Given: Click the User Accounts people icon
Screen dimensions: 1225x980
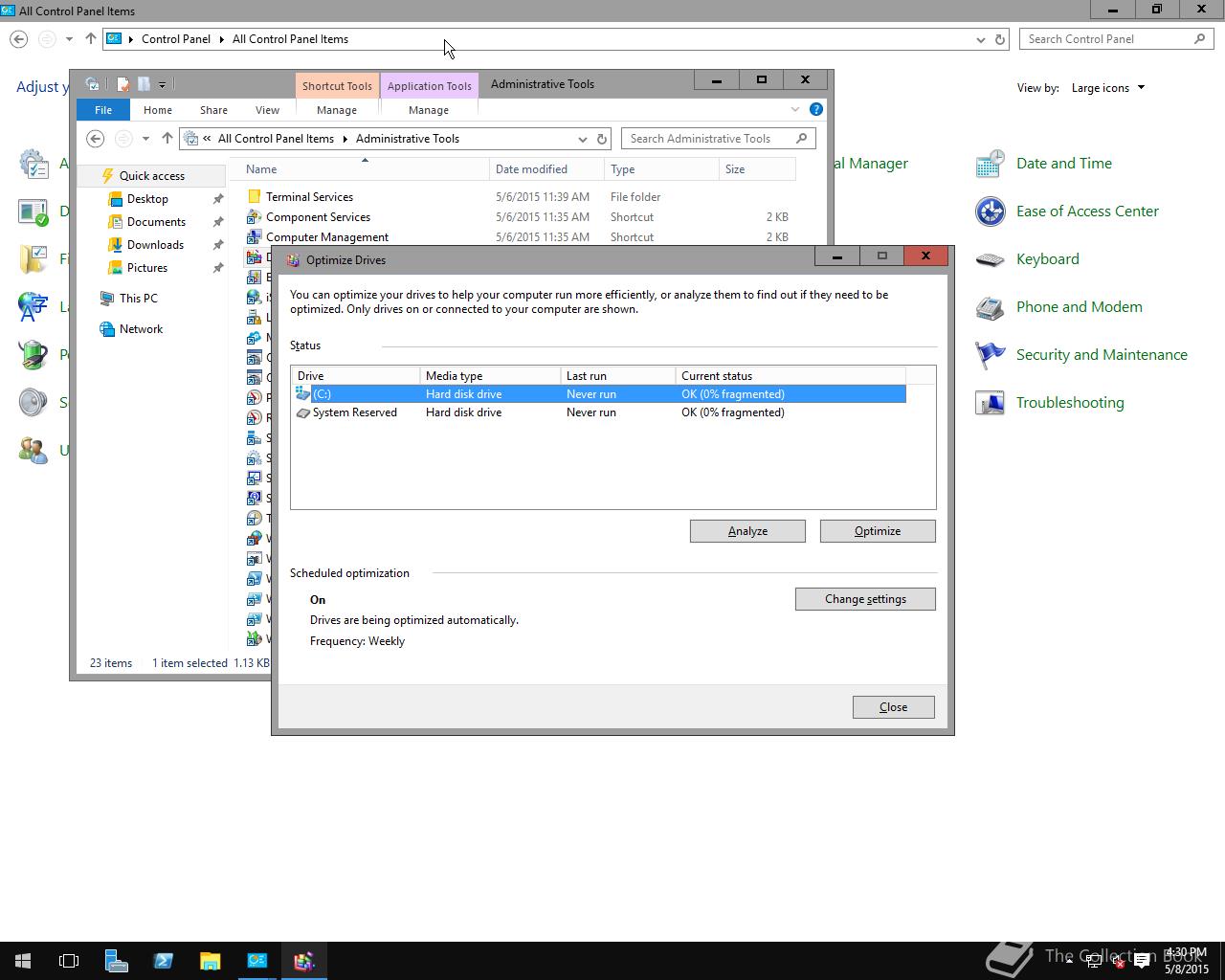Looking at the screenshot, I should click(x=33, y=451).
